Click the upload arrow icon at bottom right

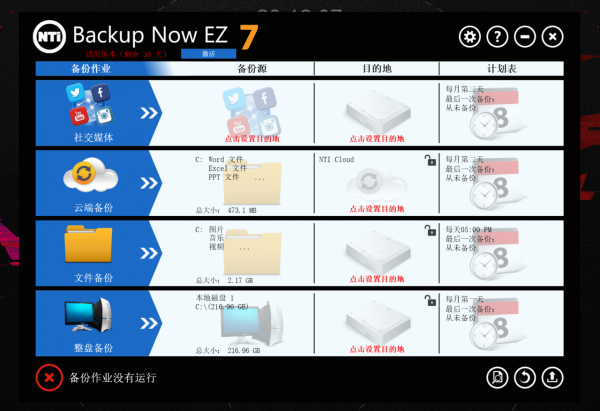pos(552,378)
